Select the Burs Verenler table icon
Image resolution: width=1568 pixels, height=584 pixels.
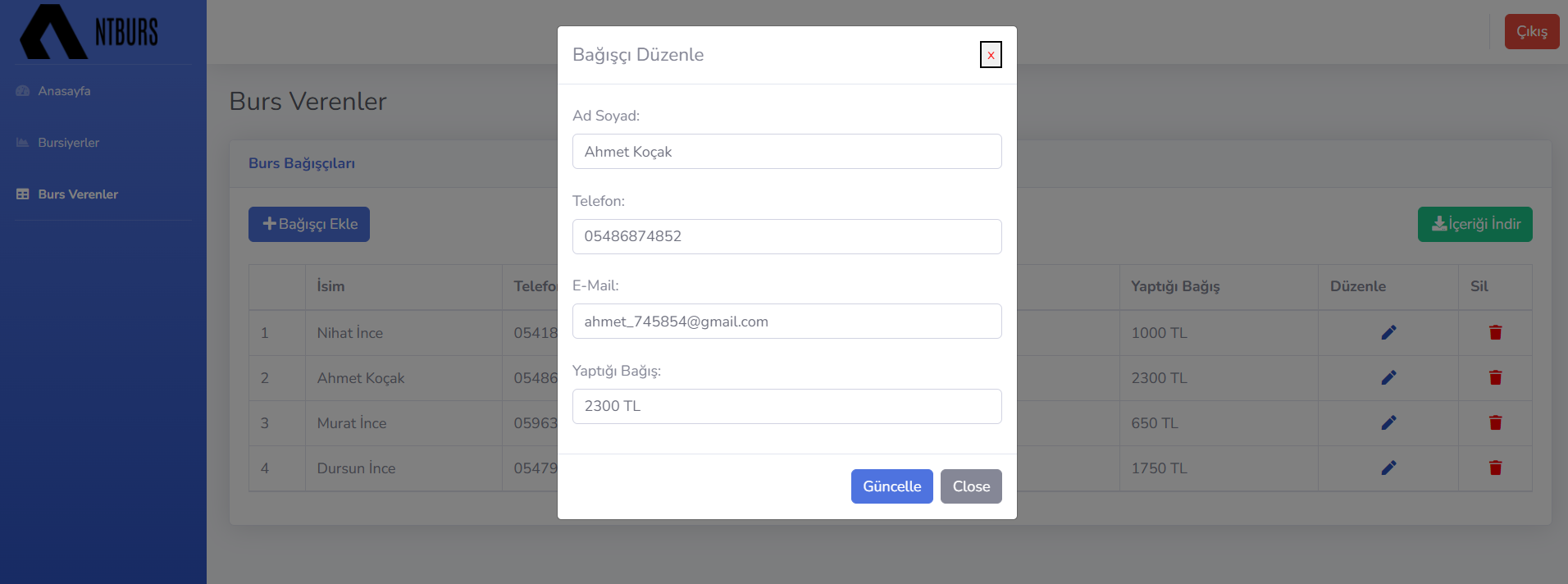21,194
